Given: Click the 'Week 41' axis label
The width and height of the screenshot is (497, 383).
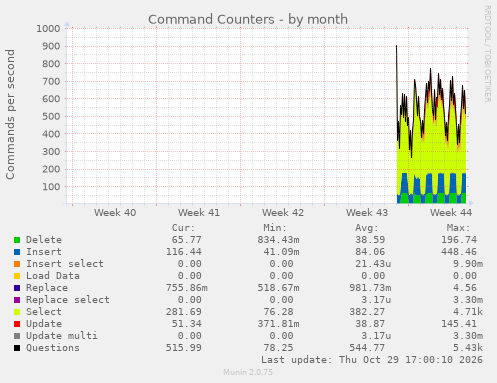Looking at the screenshot, I should click(x=199, y=213).
